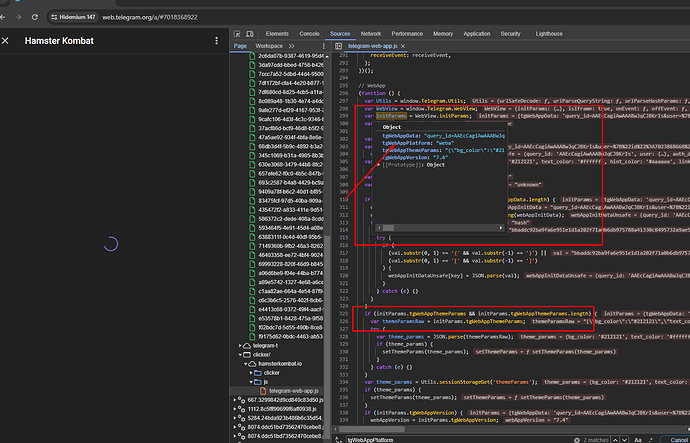The image size is (690, 443).
Task: Open the Network tab
Action: pyautogui.click(x=371, y=34)
